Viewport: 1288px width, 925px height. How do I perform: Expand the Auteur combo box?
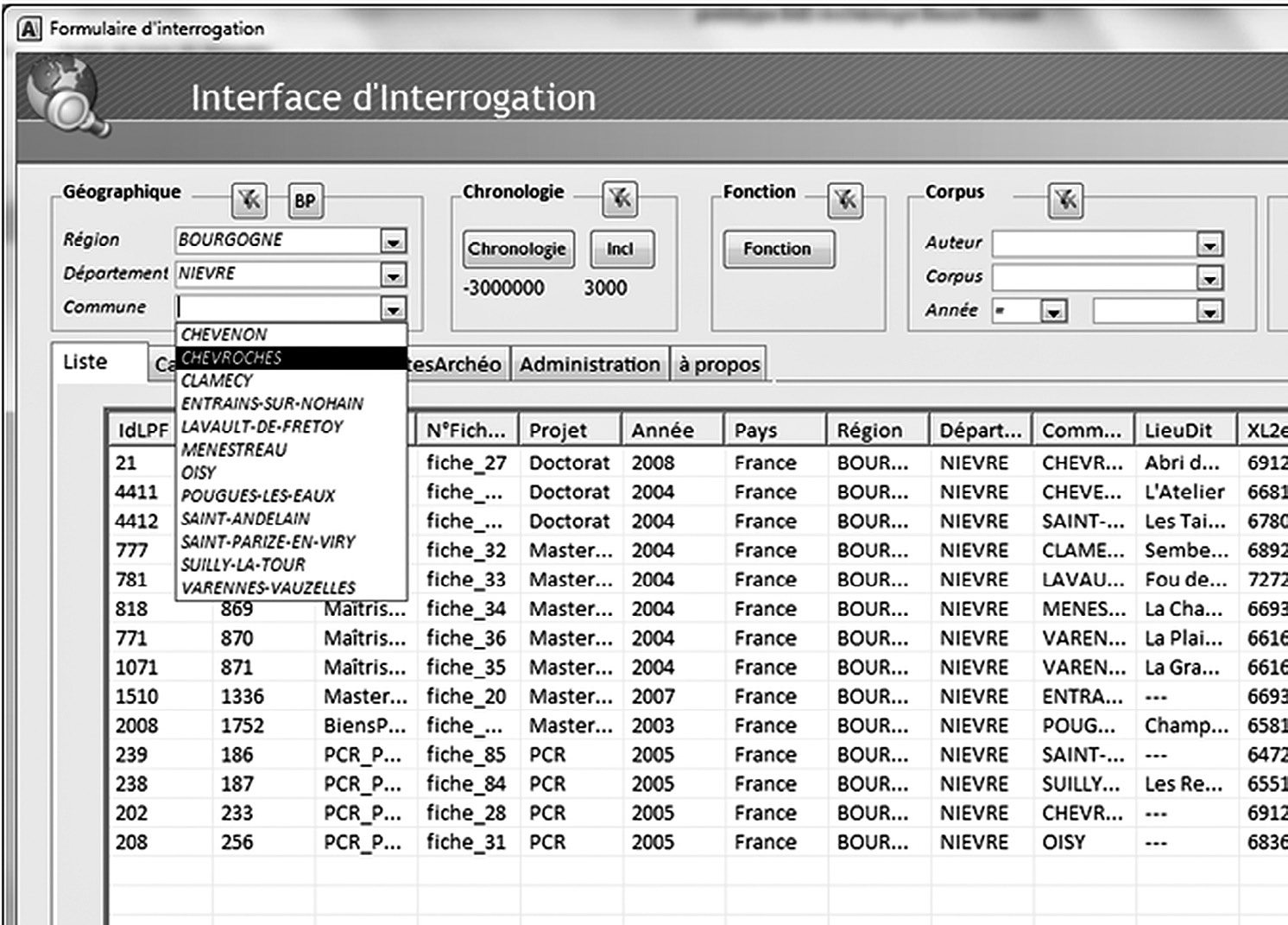coord(1209,245)
